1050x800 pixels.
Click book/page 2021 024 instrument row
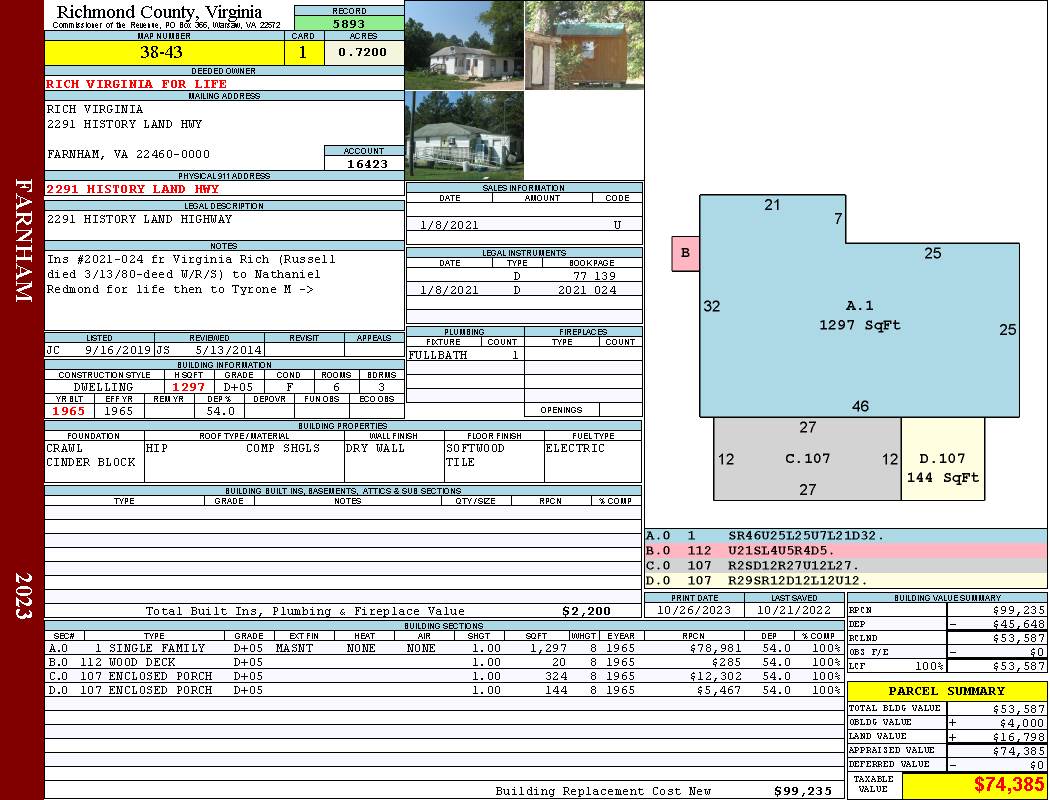(524, 290)
